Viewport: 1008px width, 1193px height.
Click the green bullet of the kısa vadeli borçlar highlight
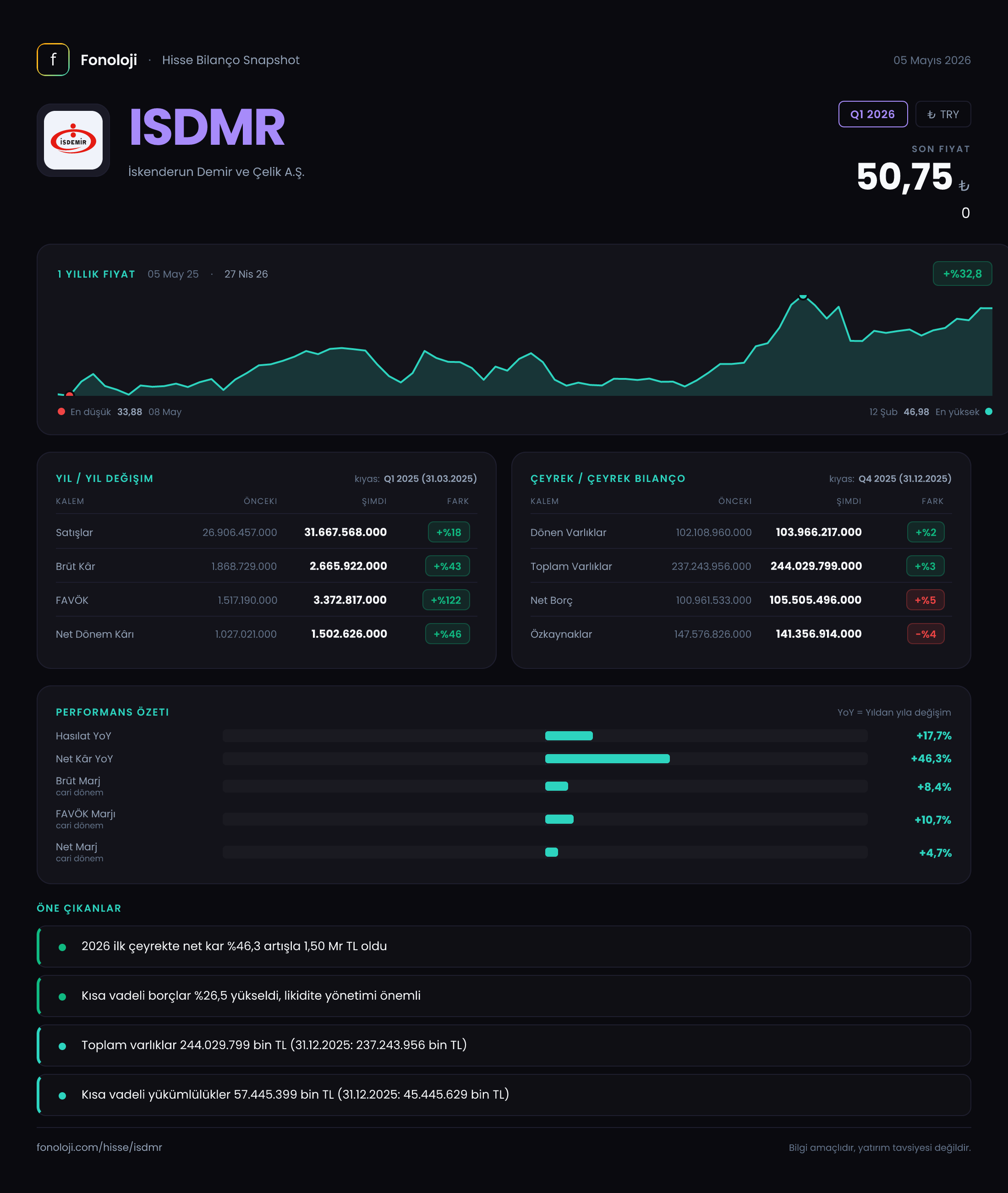coord(62,996)
